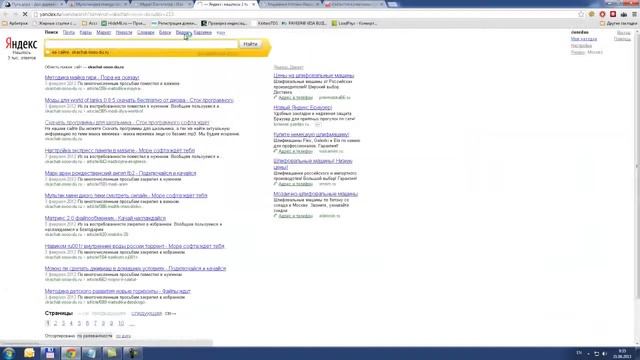Open 'Новый Яндекс.Браузер' ad link
This screenshot has width=640, height=360.
(302, 108)
